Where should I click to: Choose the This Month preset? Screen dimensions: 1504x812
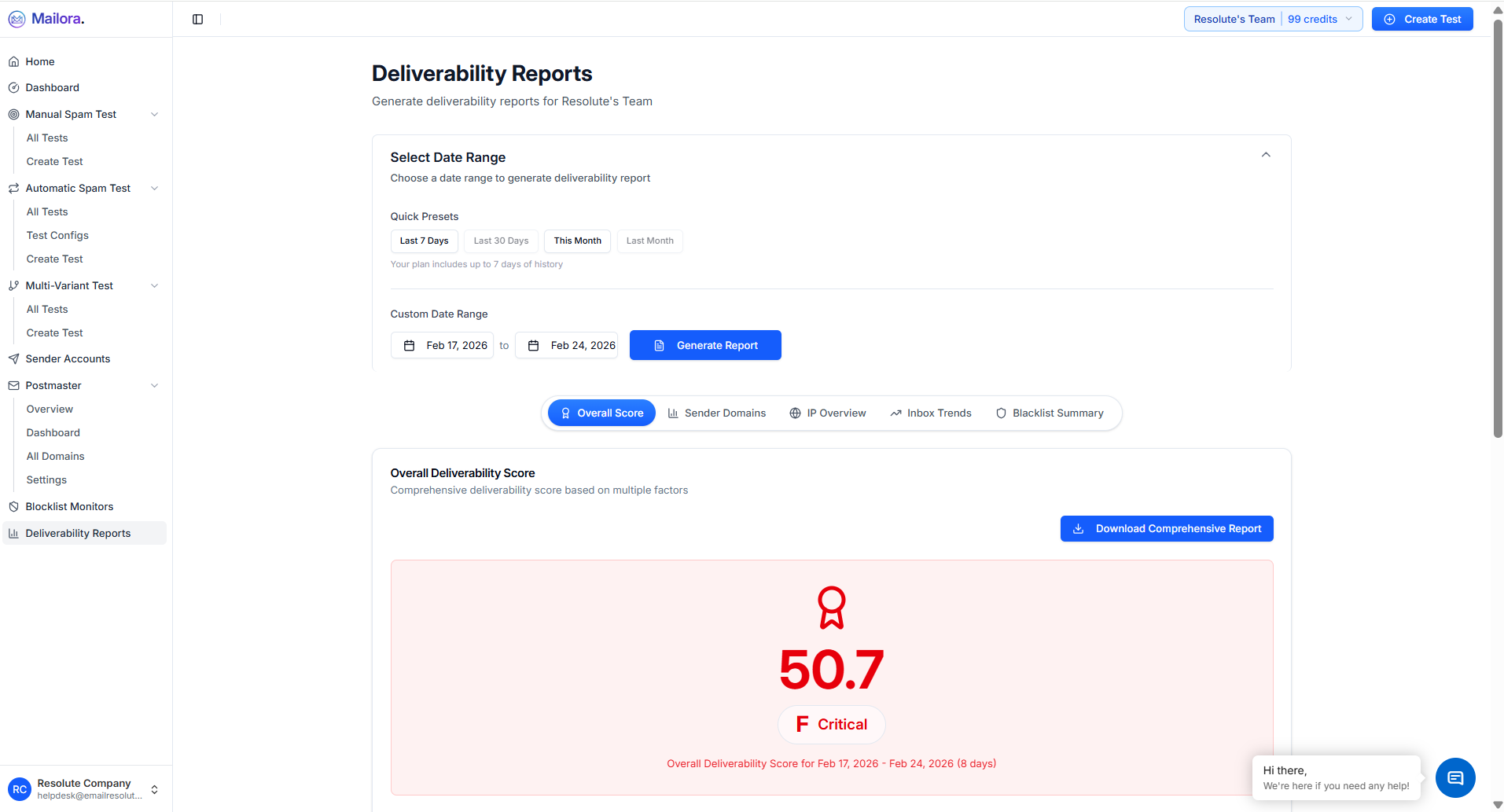tap(577, 241)
